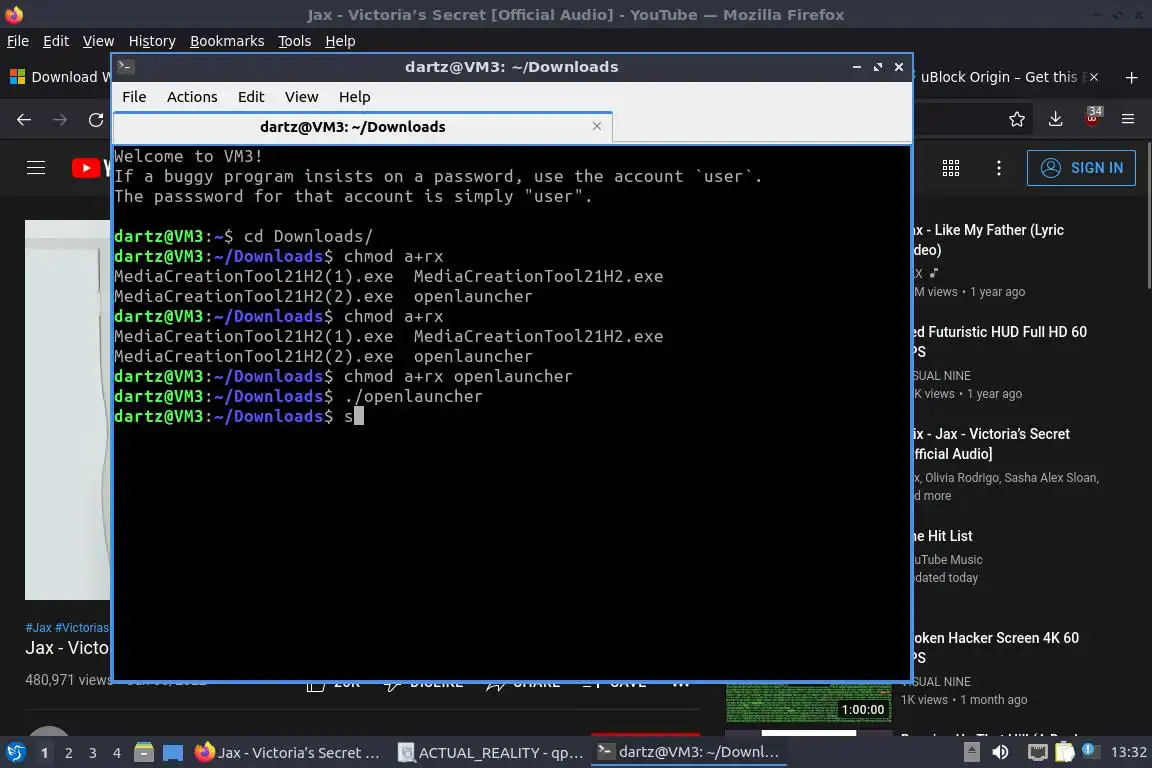Switch to Firefox Jax - Victoria's Secret taskbar entry
This screenshot has width=1152, height=768.
point(288,753)
